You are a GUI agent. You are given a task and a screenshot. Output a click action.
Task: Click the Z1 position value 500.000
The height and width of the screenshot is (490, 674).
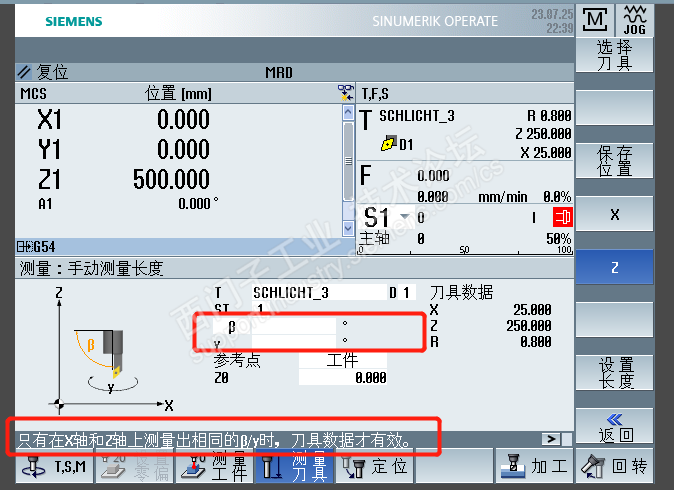pos(171,179)
